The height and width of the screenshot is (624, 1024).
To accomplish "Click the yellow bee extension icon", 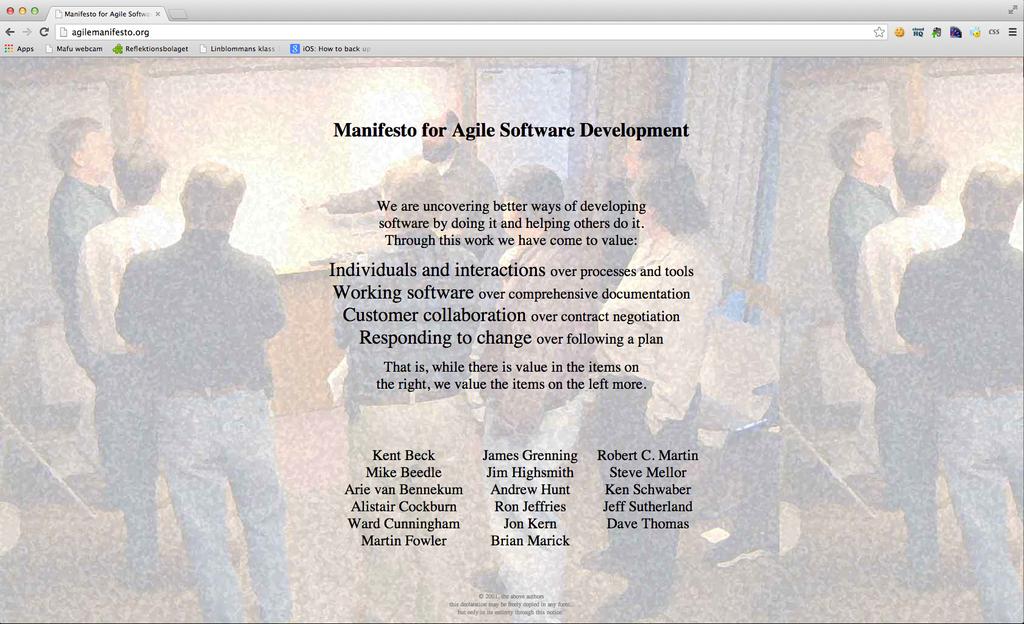I will 975,32.
